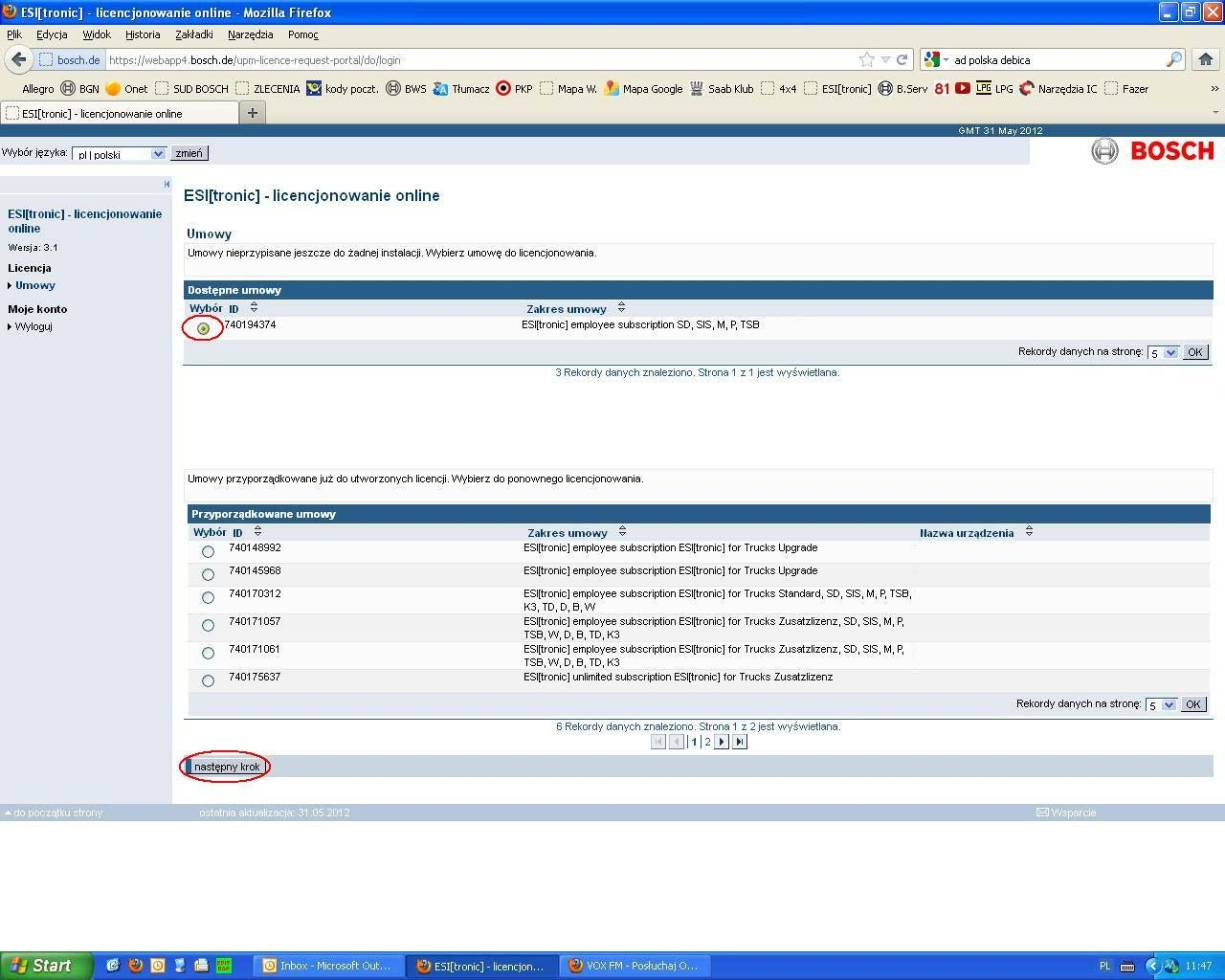The image size is (1225, 980).
Task: Show more bookmarks chevron
Action: pyautogui.click(x=1214, y=88)
